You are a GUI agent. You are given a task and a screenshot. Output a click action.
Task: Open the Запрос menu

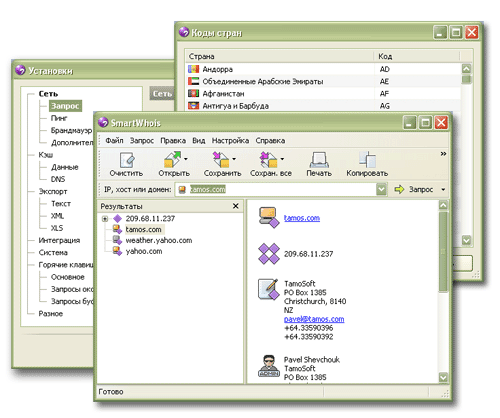[142, 141]
